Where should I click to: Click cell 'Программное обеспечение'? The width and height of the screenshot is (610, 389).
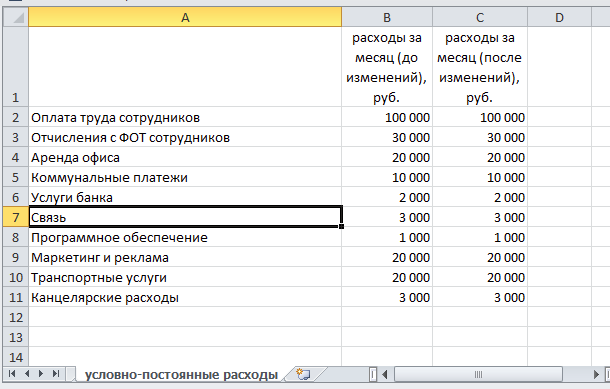tap(185, 237)
